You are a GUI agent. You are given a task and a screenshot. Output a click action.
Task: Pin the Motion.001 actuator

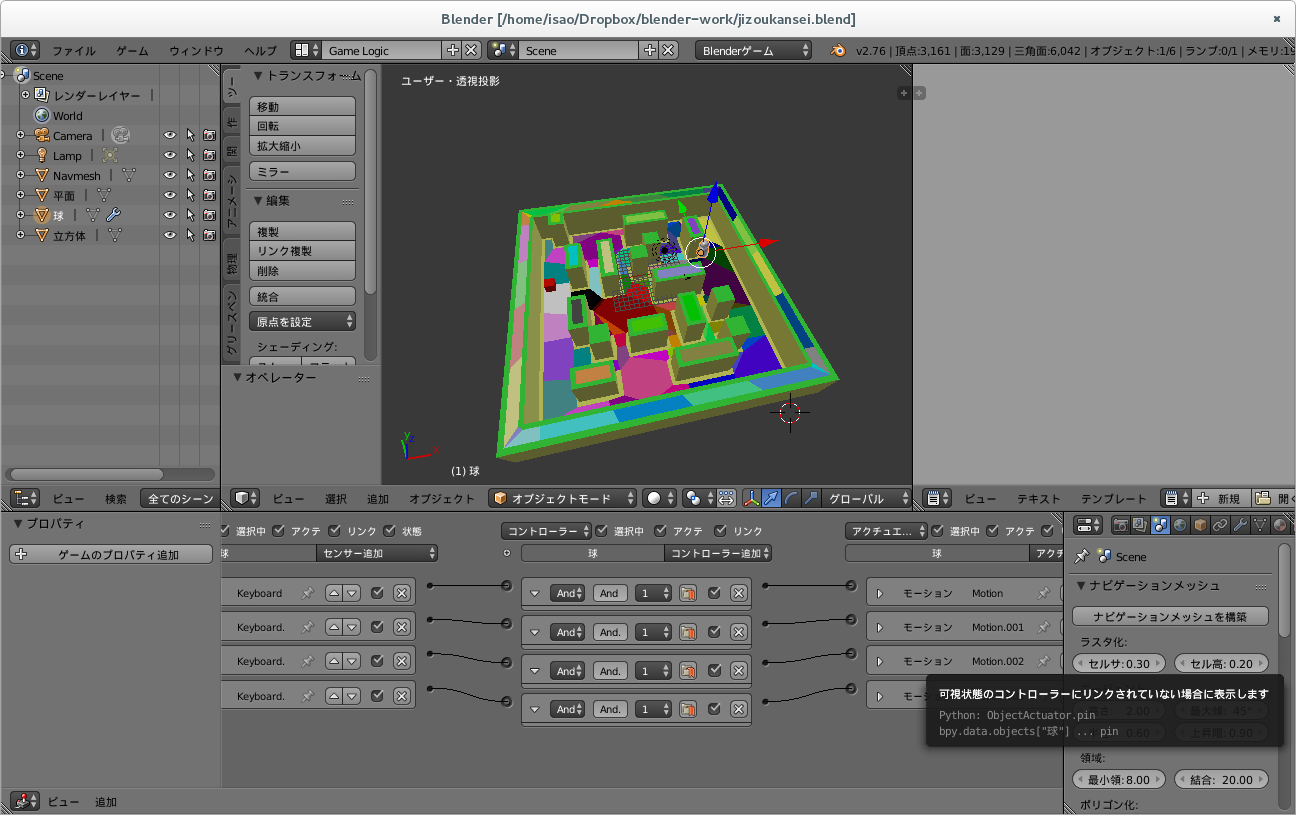click(1043, 627)
